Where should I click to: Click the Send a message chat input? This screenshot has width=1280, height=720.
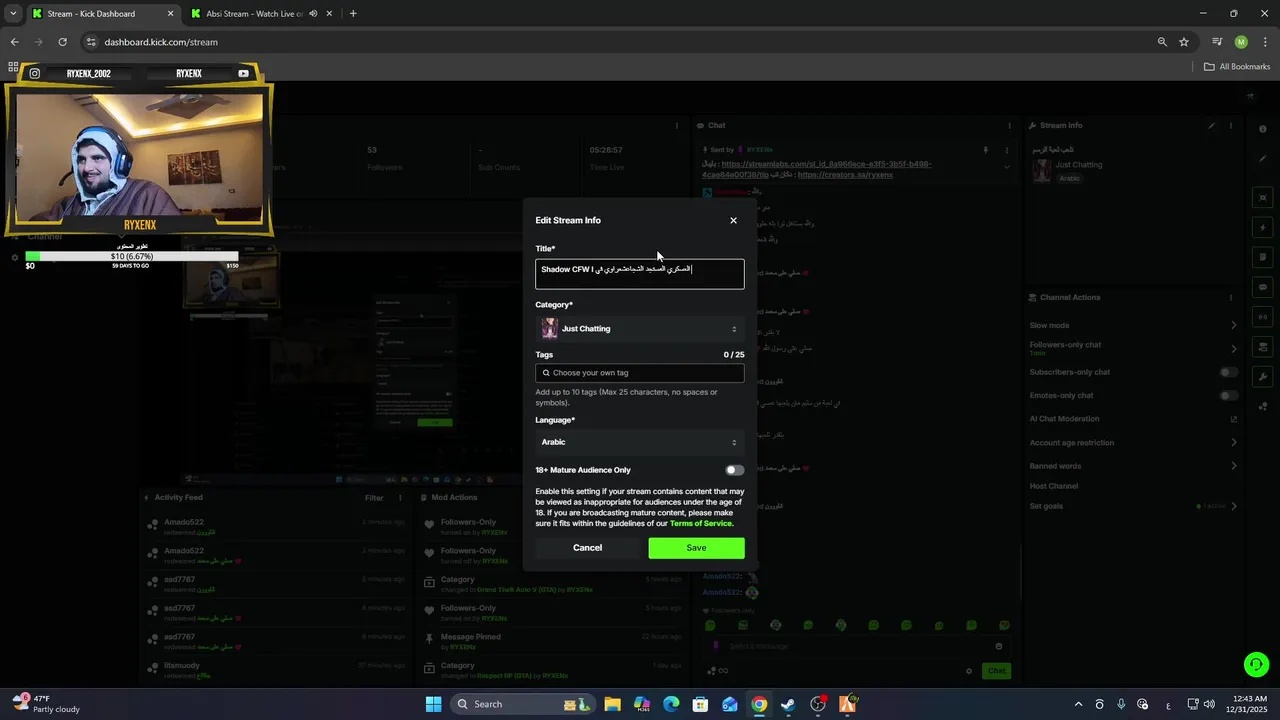coord(860,646)
